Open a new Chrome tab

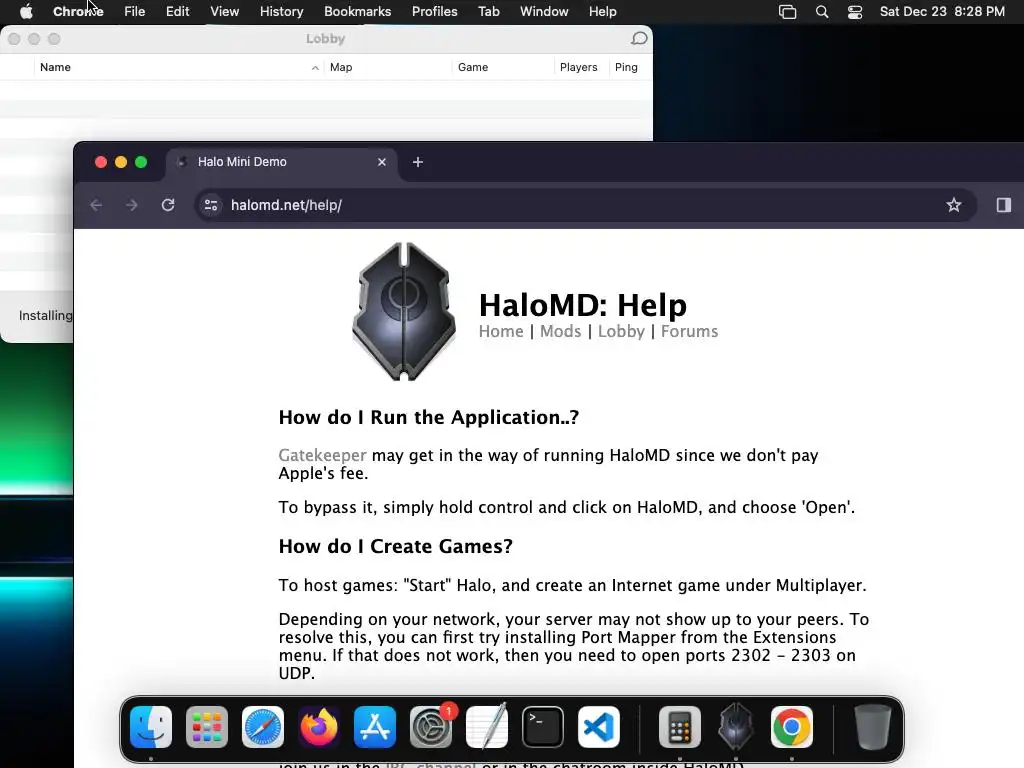click(x=418, y=162)
